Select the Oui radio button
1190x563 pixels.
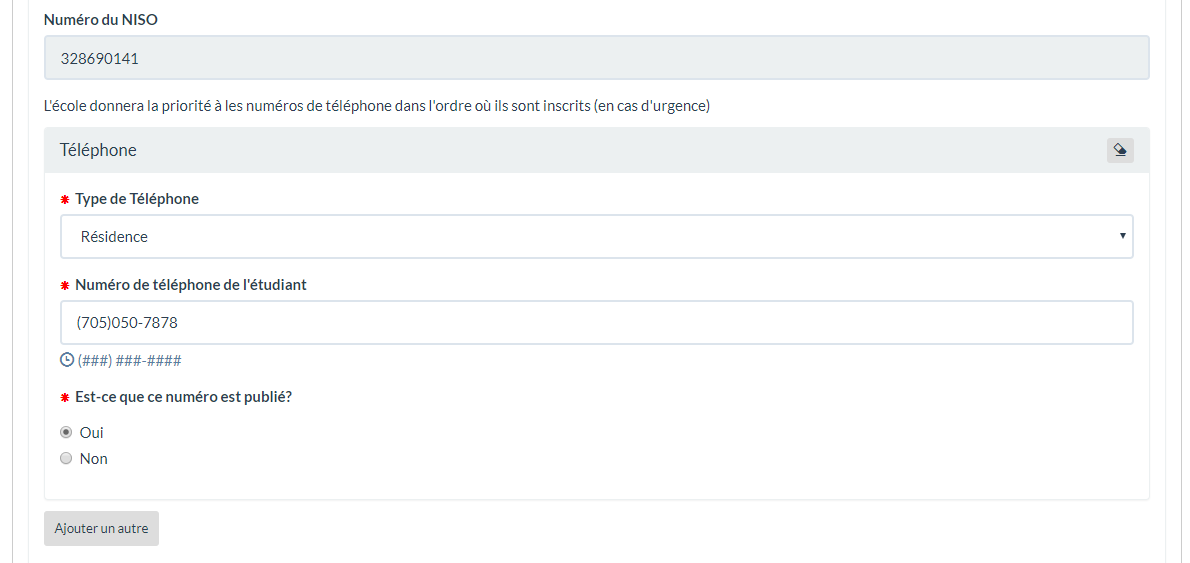(66, 433)
